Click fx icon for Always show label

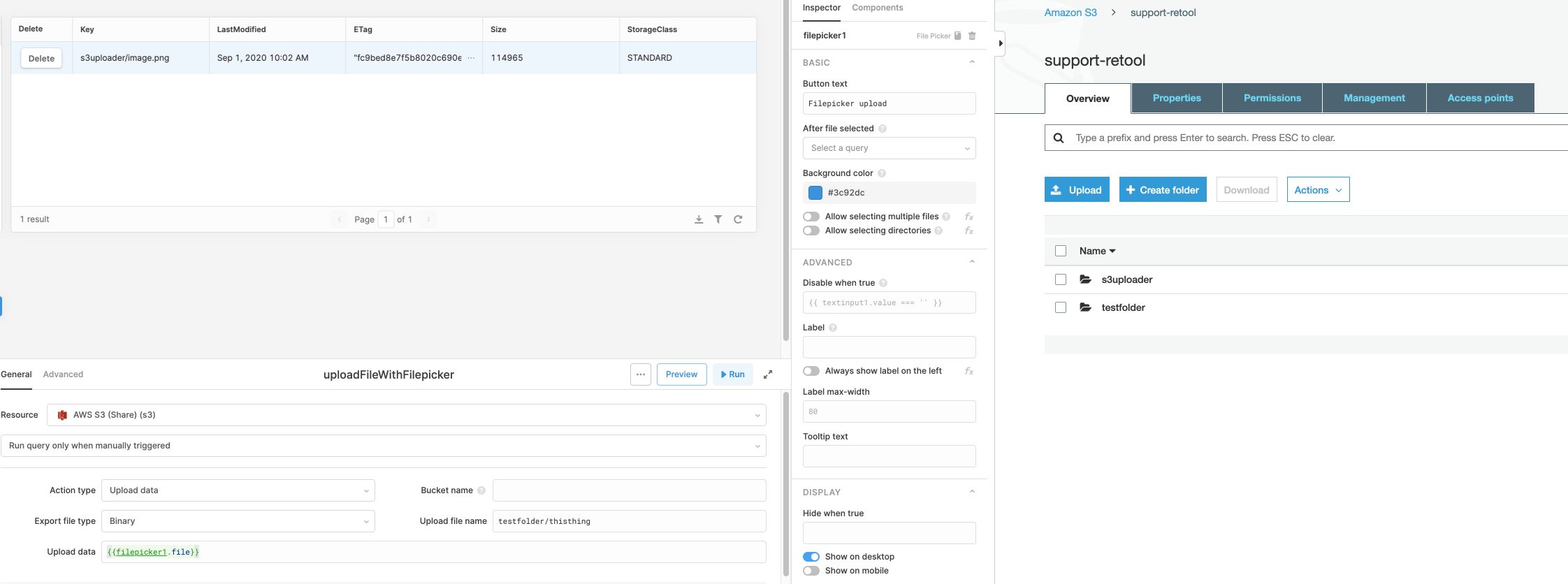point(969,371)
